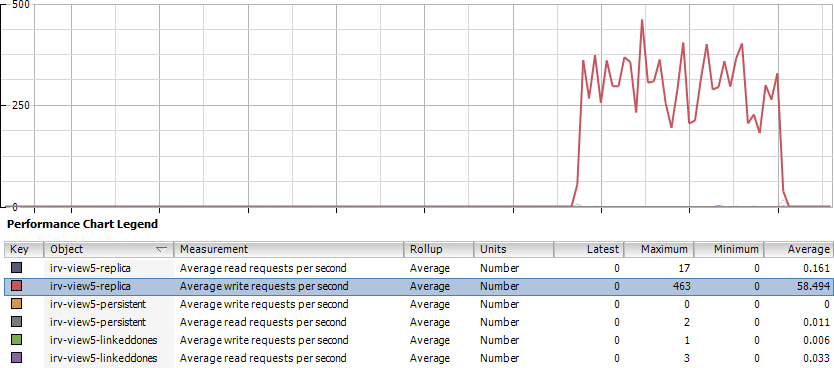Click persistent's 'Average read requests per second' measurement
The width and height of the screenshot is (834, 368).
263,322
